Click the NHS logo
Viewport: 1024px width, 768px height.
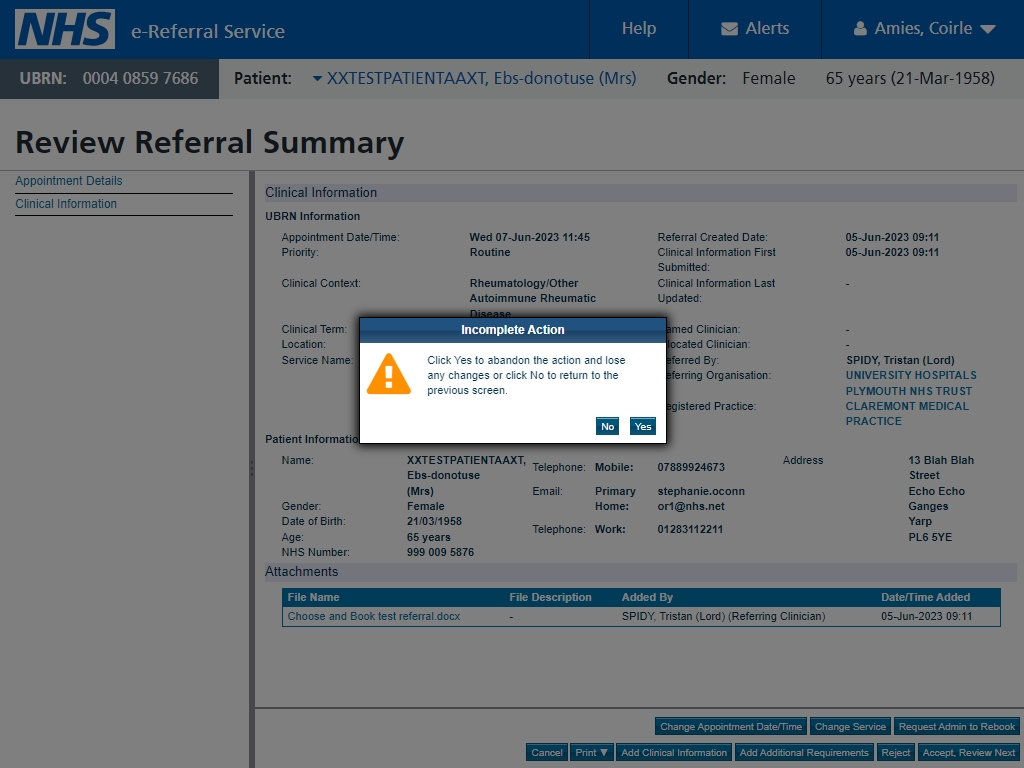(65, 29)
